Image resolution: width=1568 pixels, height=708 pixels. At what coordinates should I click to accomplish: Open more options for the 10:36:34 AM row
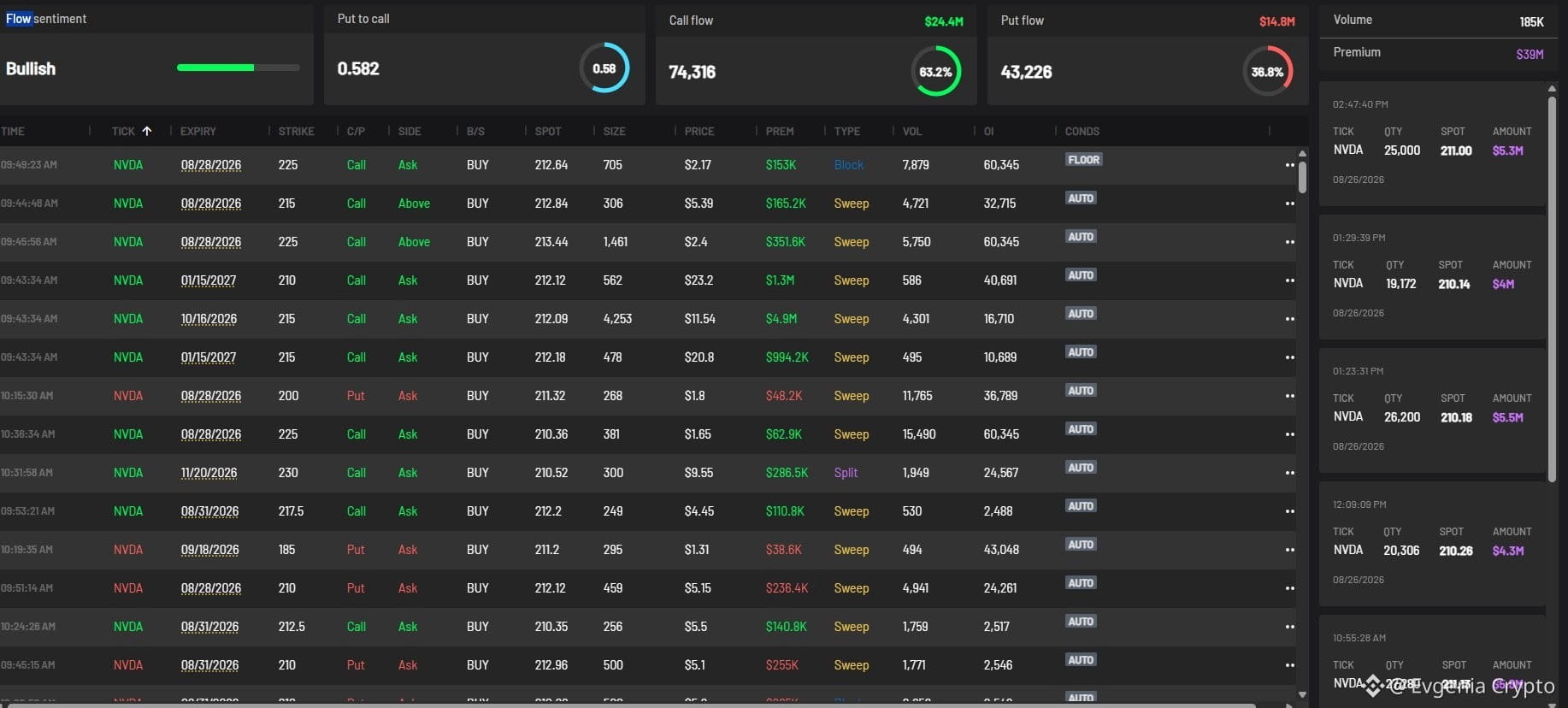pyautogui.click(x=1289, y=434)
